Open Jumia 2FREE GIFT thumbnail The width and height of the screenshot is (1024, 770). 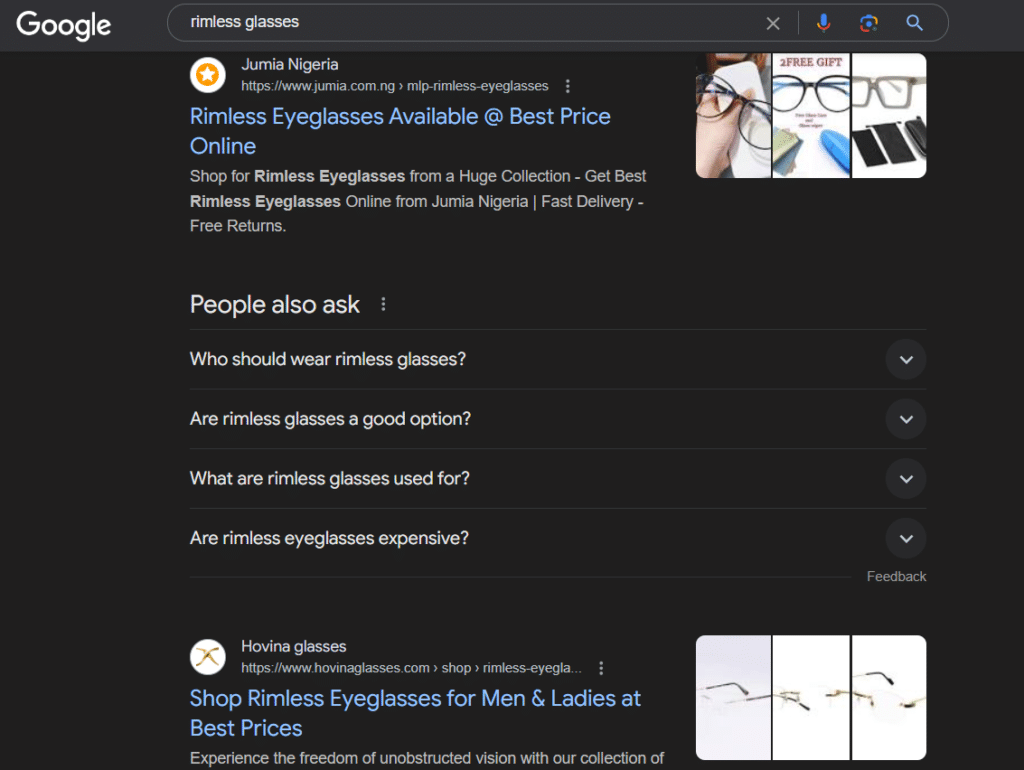(811, 116)
